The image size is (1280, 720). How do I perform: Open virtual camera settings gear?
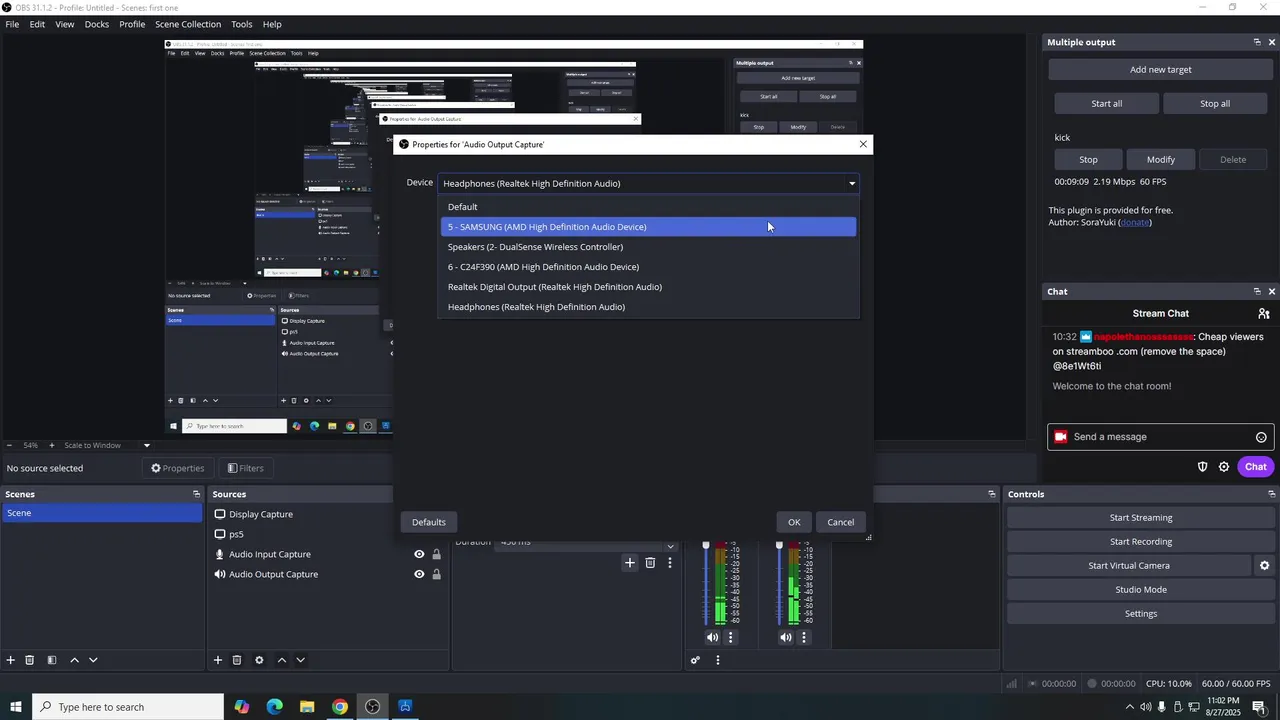click(1264, 565)
